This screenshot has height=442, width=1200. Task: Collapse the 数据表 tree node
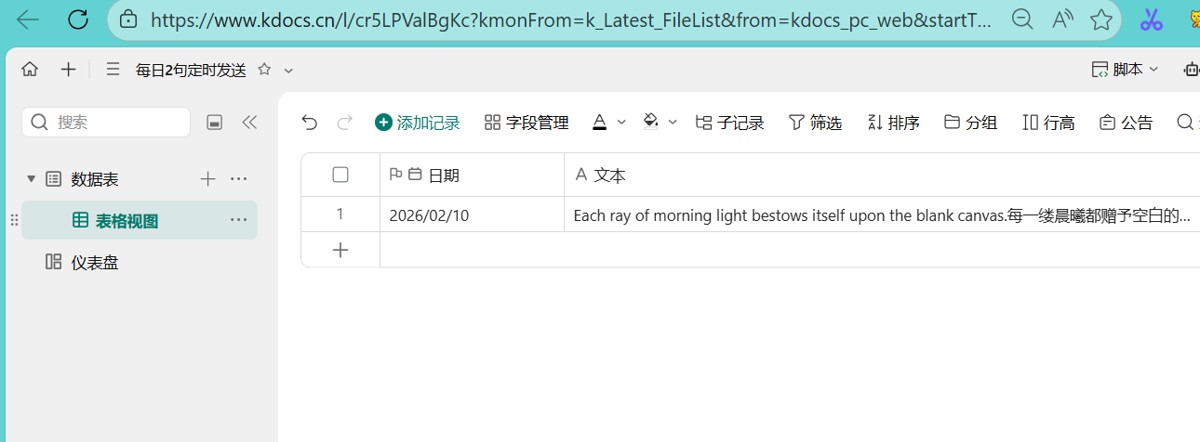coord(31,179)
